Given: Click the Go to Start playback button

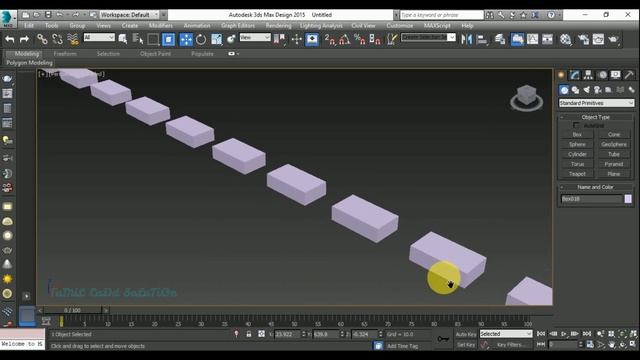Looking at the screenshot, I should click(x=541, y=334).
